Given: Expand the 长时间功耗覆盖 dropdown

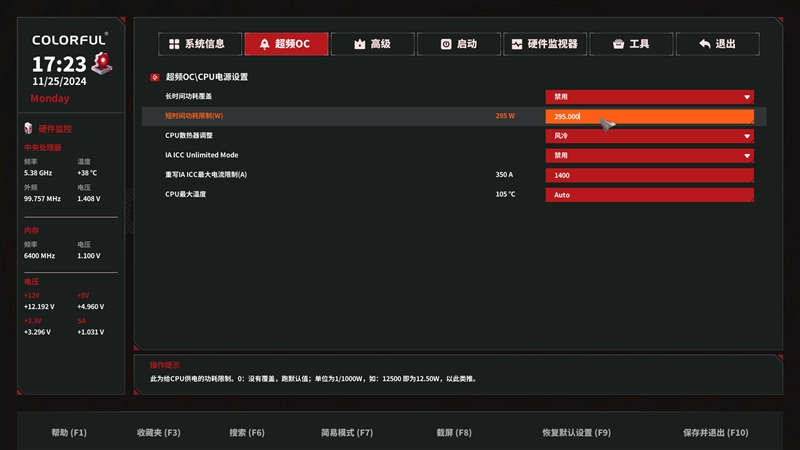Looking at the screenshot, I should [649, 96].
